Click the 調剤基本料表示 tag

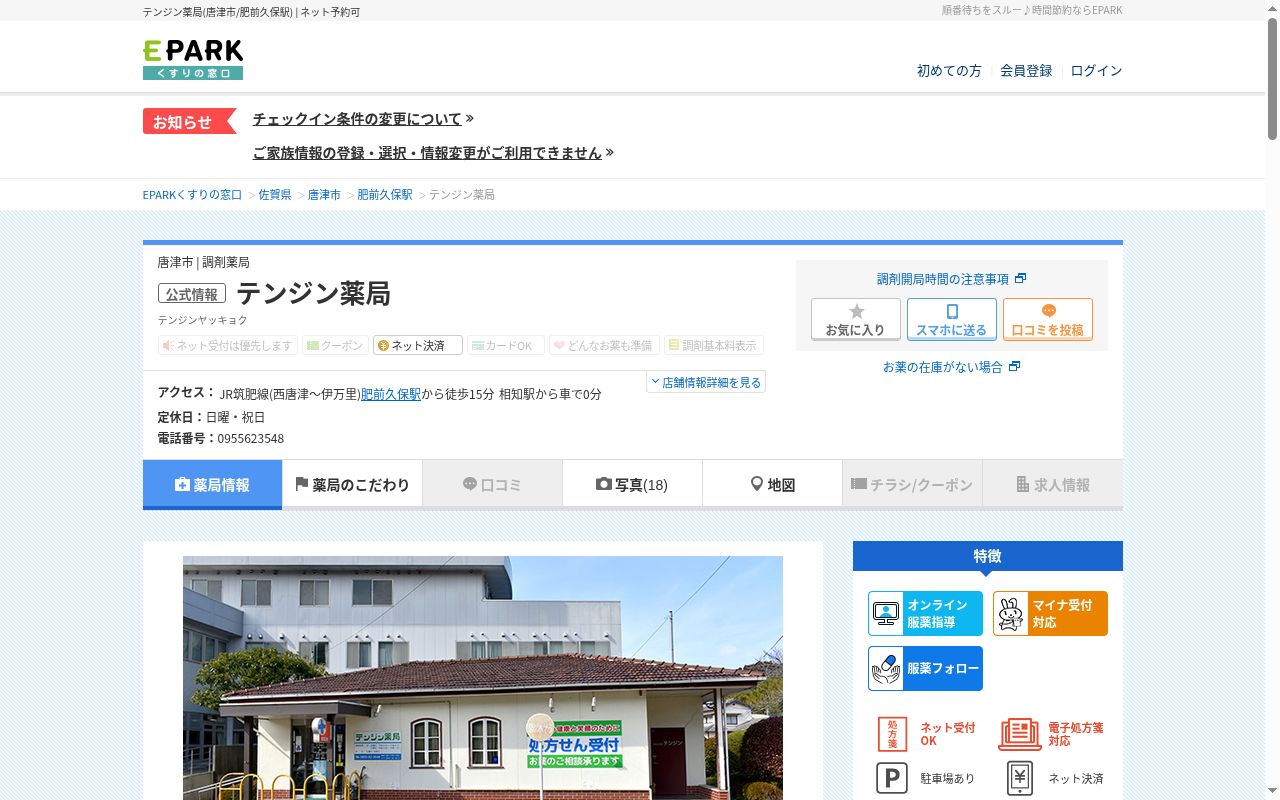pos(714,345)
